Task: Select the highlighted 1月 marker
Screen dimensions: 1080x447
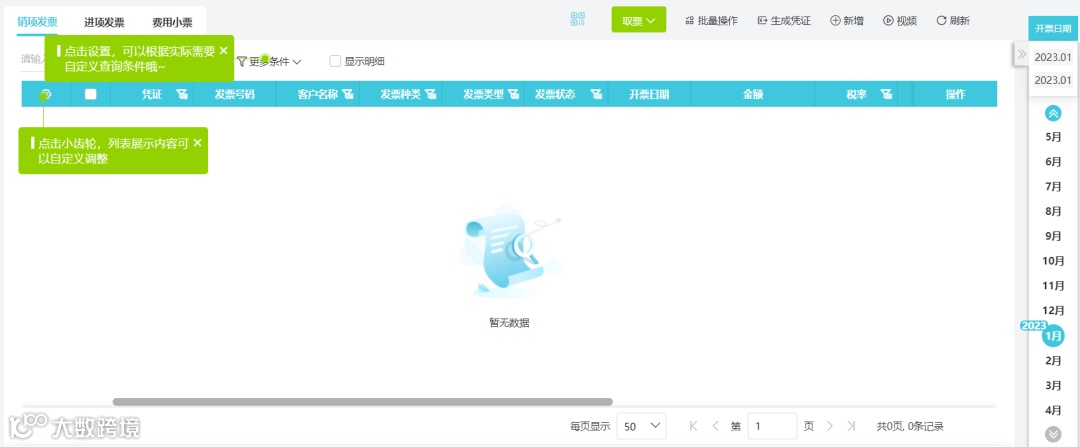Action: pos(1052,335)
